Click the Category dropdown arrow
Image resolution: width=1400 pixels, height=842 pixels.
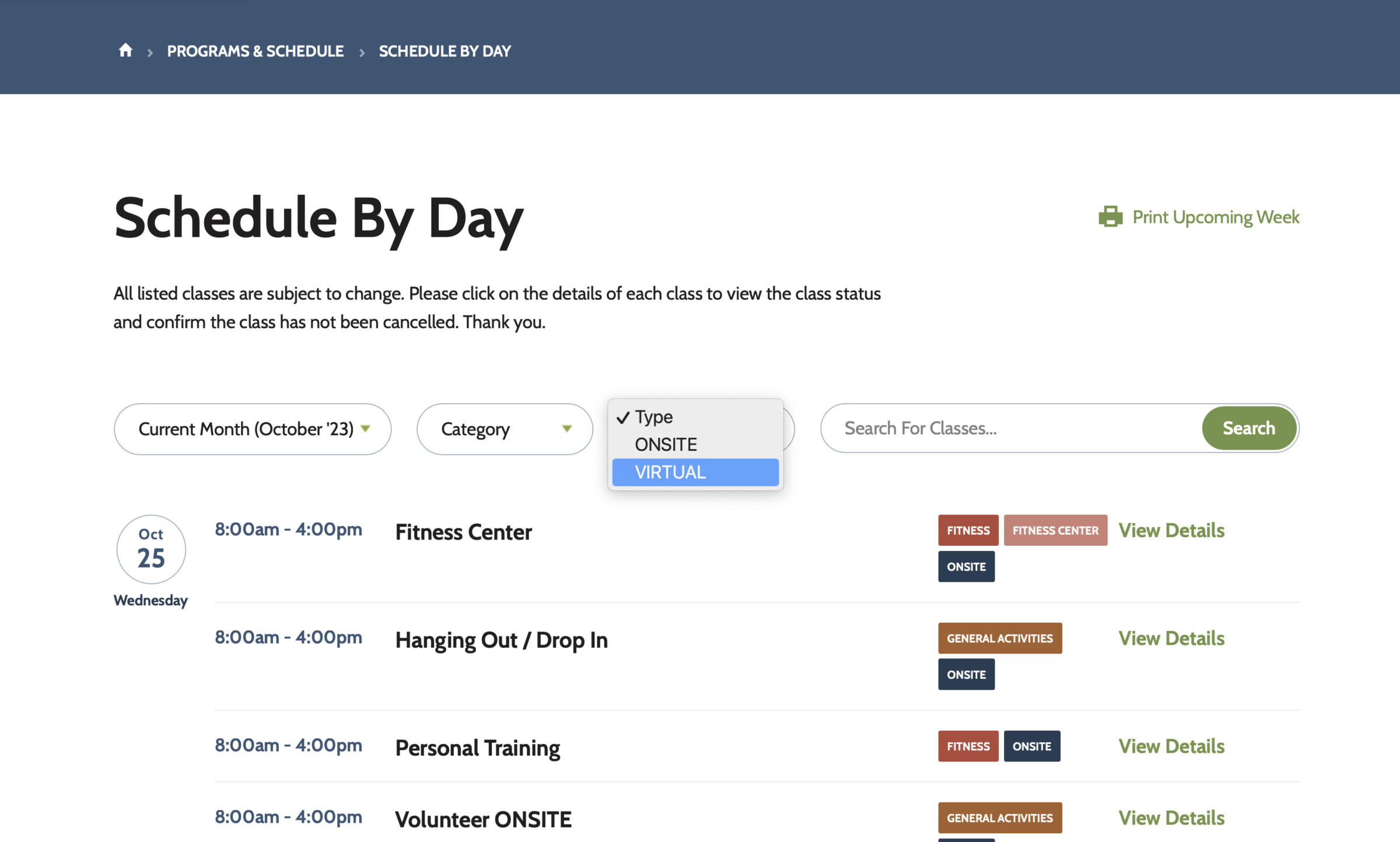tap(566, 429)
